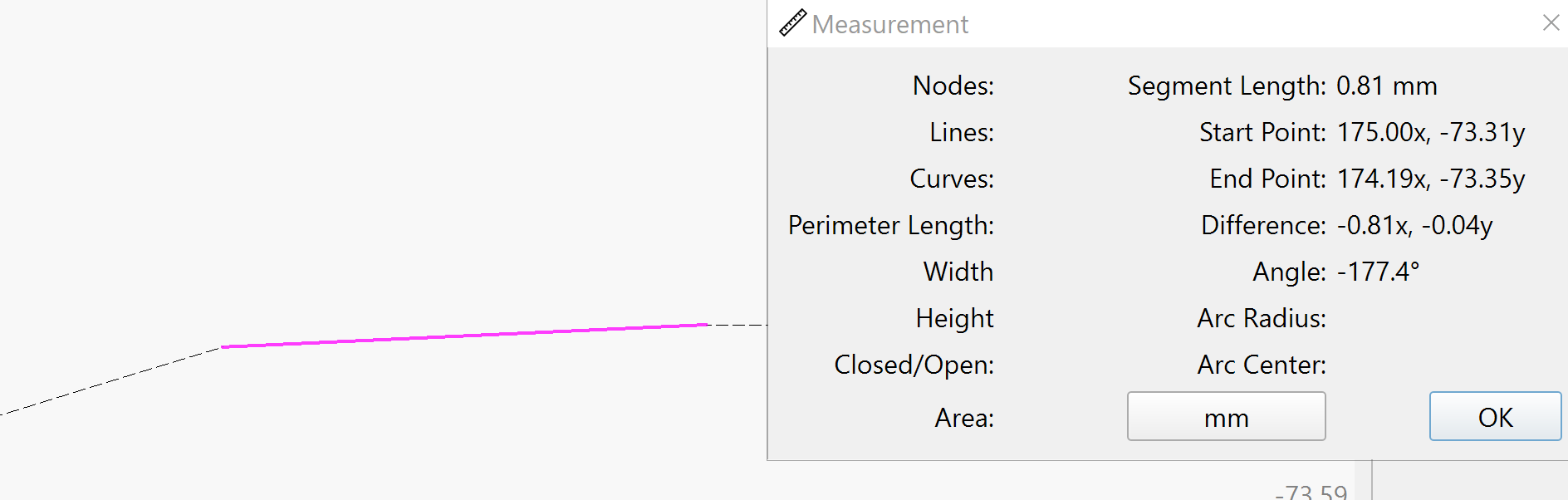Click the Perimeter Length label
Image resolution: width=1568 pixels, height=500 pixels.
[x=890, y=225]
